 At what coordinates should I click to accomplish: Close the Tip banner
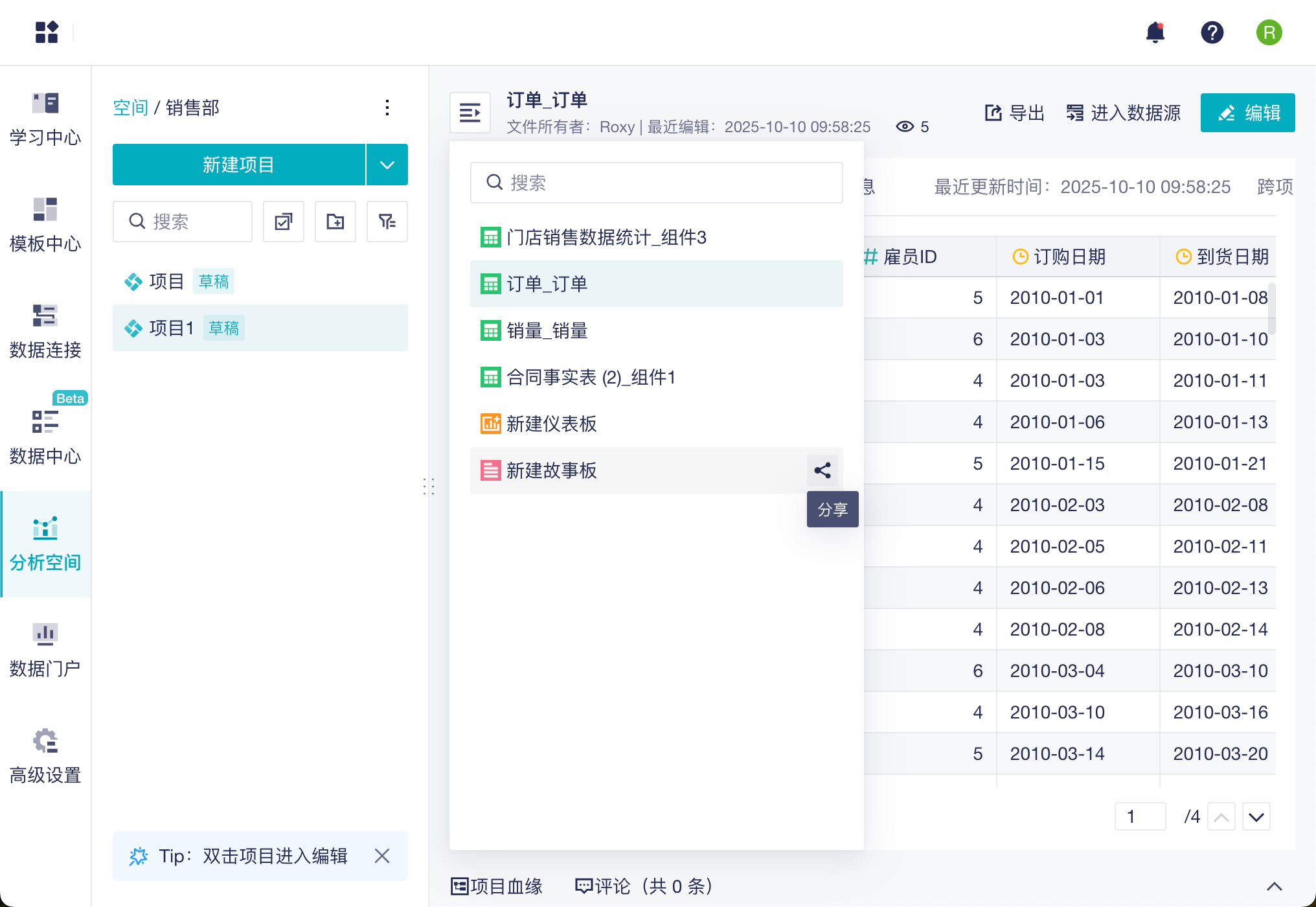(x=382, y=856)
